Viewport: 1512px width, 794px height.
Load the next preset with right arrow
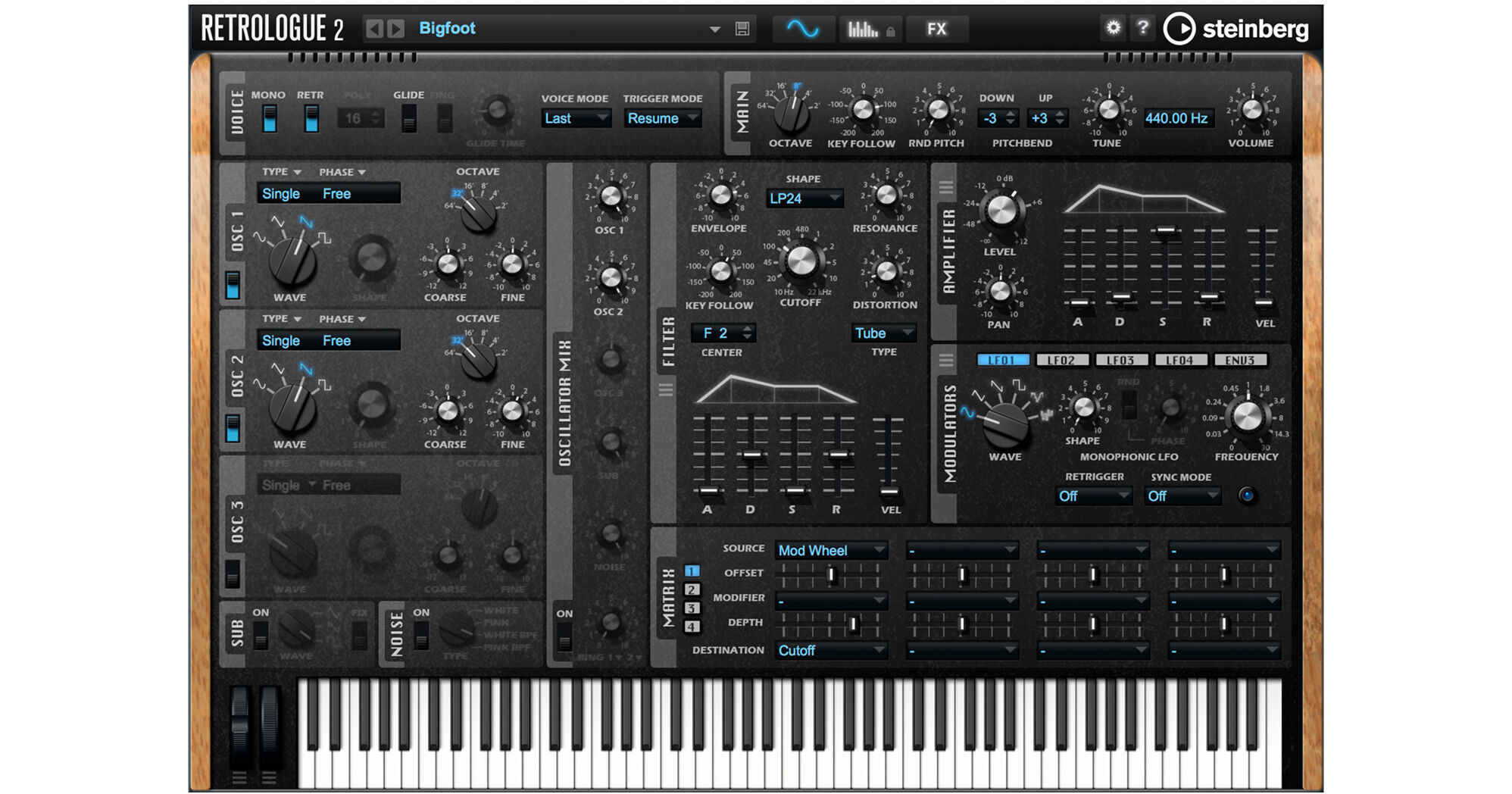click(396, 29)
